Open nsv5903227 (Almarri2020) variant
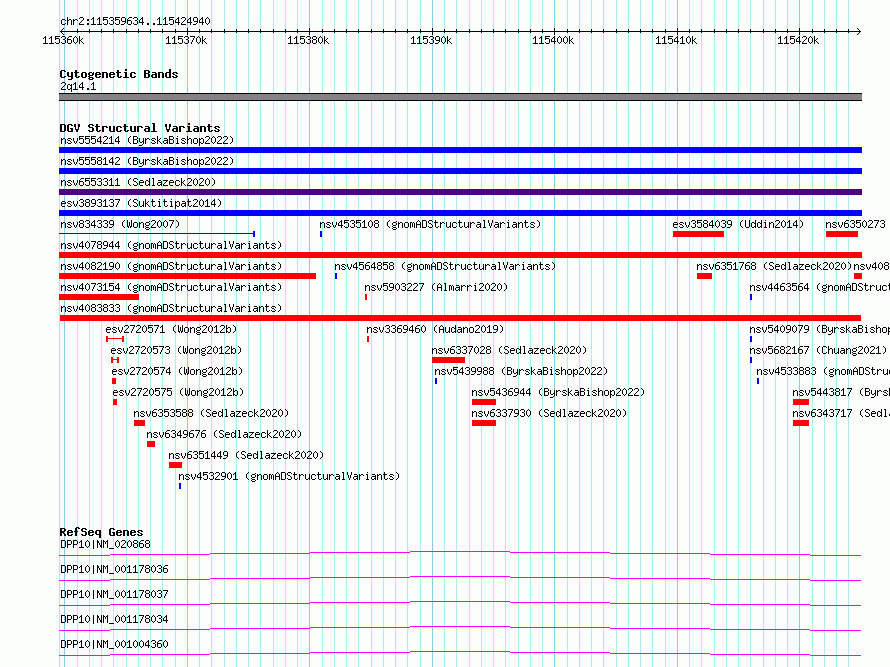Viewport: 890px width, 667px height. tap(436, 287)
